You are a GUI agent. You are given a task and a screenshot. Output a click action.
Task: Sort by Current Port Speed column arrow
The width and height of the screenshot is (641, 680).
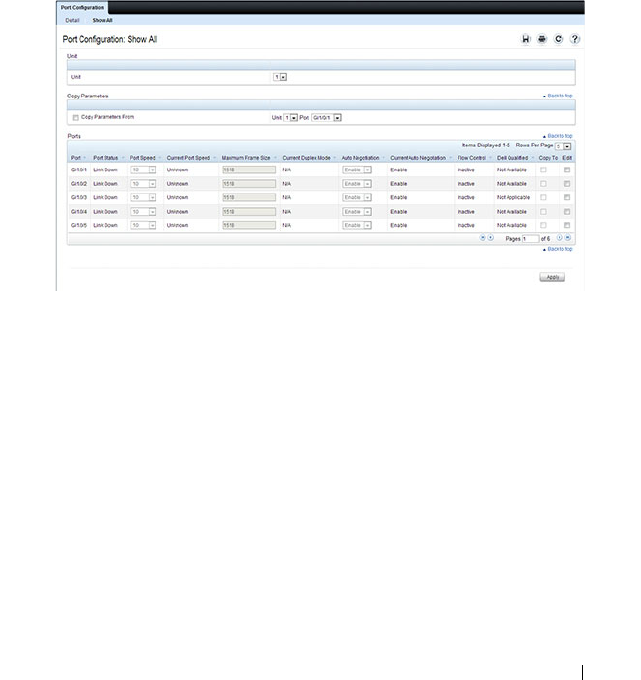(x=214, y=158)
